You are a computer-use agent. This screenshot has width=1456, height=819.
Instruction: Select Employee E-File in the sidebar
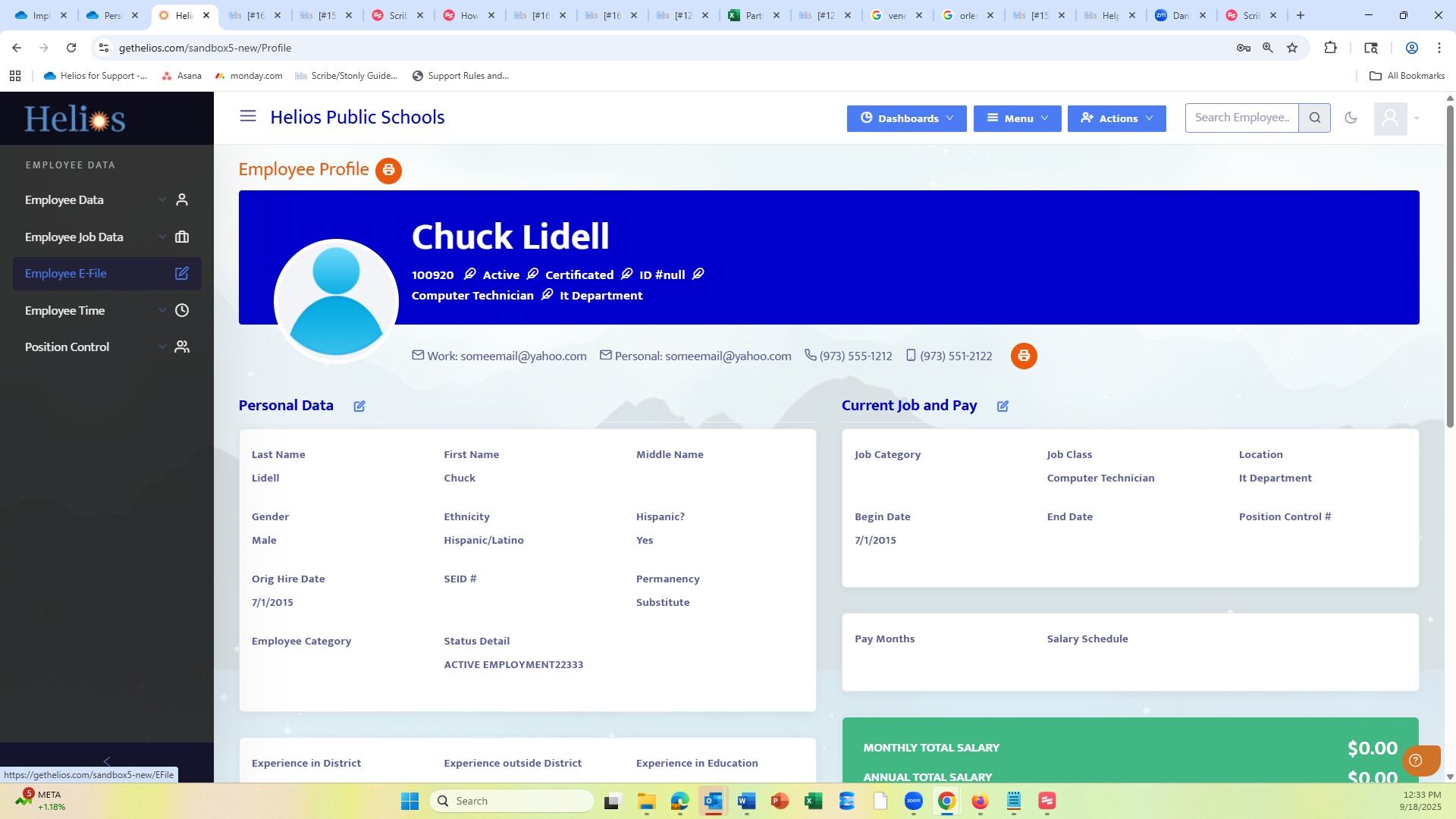coord(66,274)
